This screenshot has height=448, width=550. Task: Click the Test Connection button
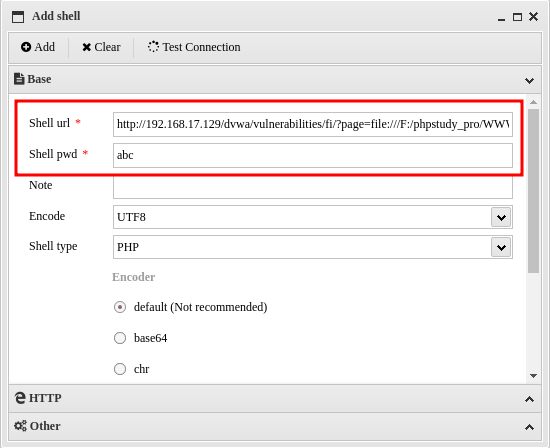pyautogui.click(x=194, y=47)
